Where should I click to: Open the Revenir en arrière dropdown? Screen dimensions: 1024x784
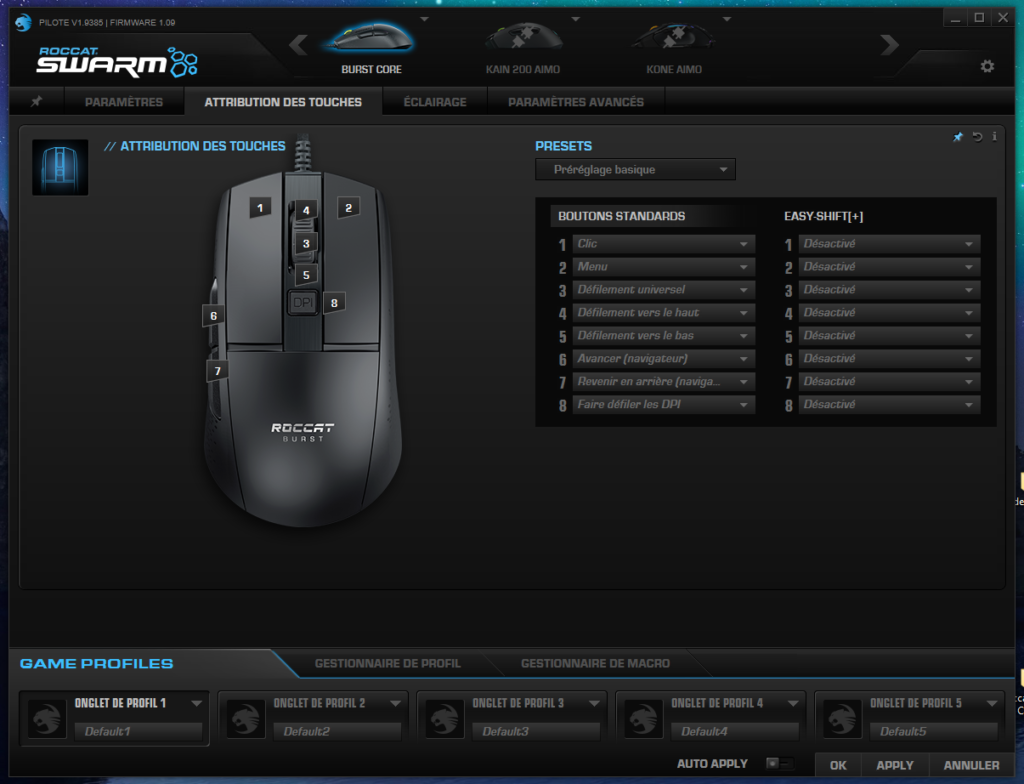point(664,382)
